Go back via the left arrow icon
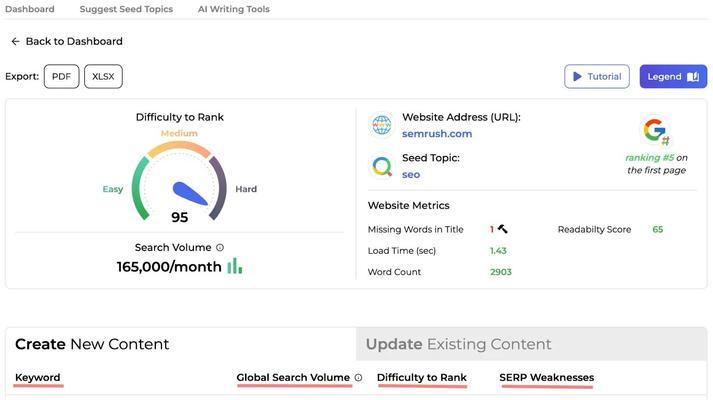The width and height of the screenshot is (713, 400). pos(15,41)
